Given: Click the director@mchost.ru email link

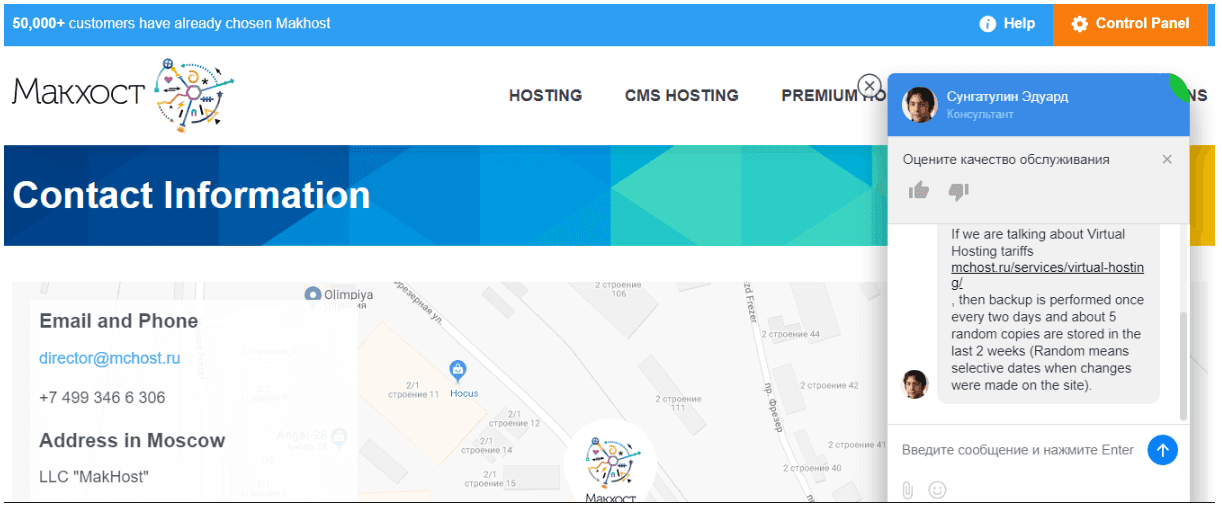Looking at the screenshot, I should 110,358.
